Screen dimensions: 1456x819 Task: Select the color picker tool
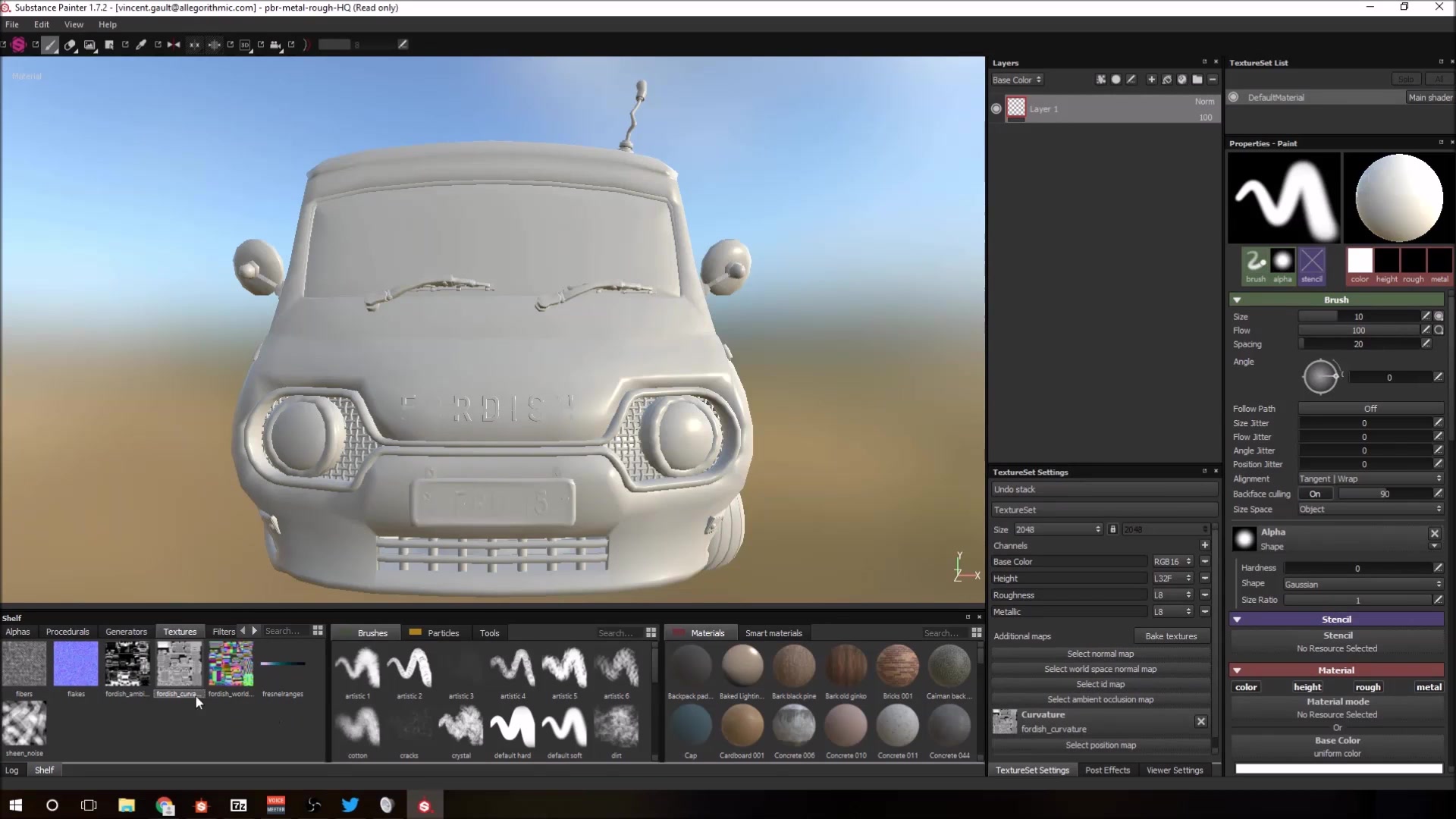(x=141, y=45)
